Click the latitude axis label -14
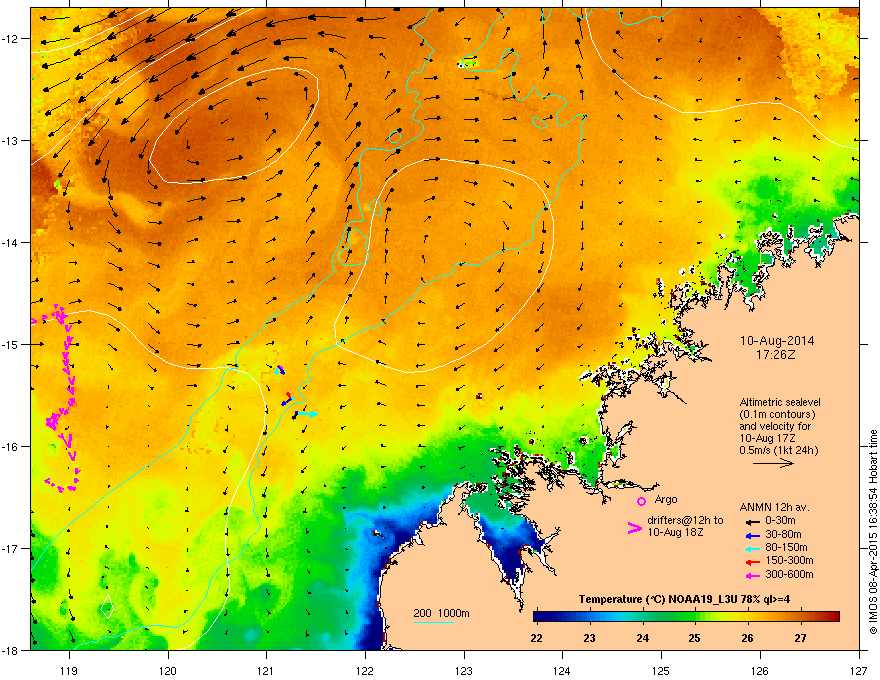The width and height of the screenshot is (880, 680). (x=11, y=243)
